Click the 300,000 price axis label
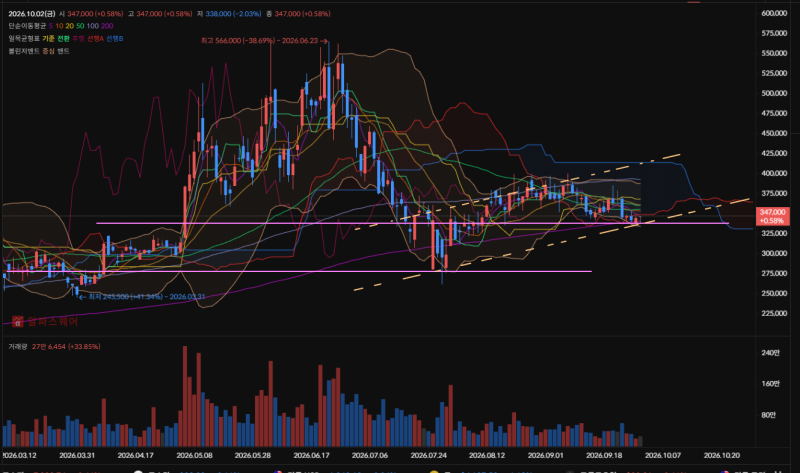The height and width of the screenshot is (473, 800). (774, 253)
